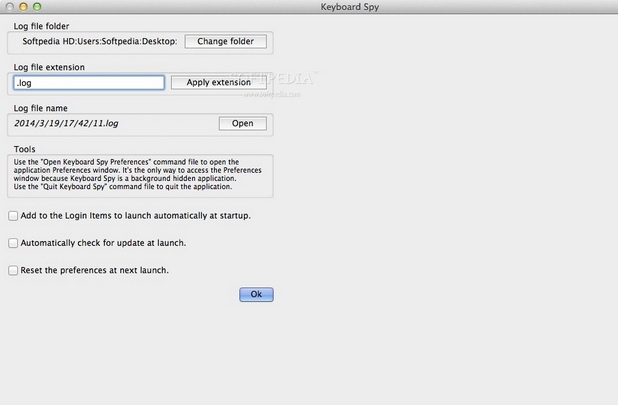Viewport: 618px width, 405px height.
Task: Click the log file name 2014/3/19/17/42/11.log
Action: pyautogui.click(x=66, y=123)
